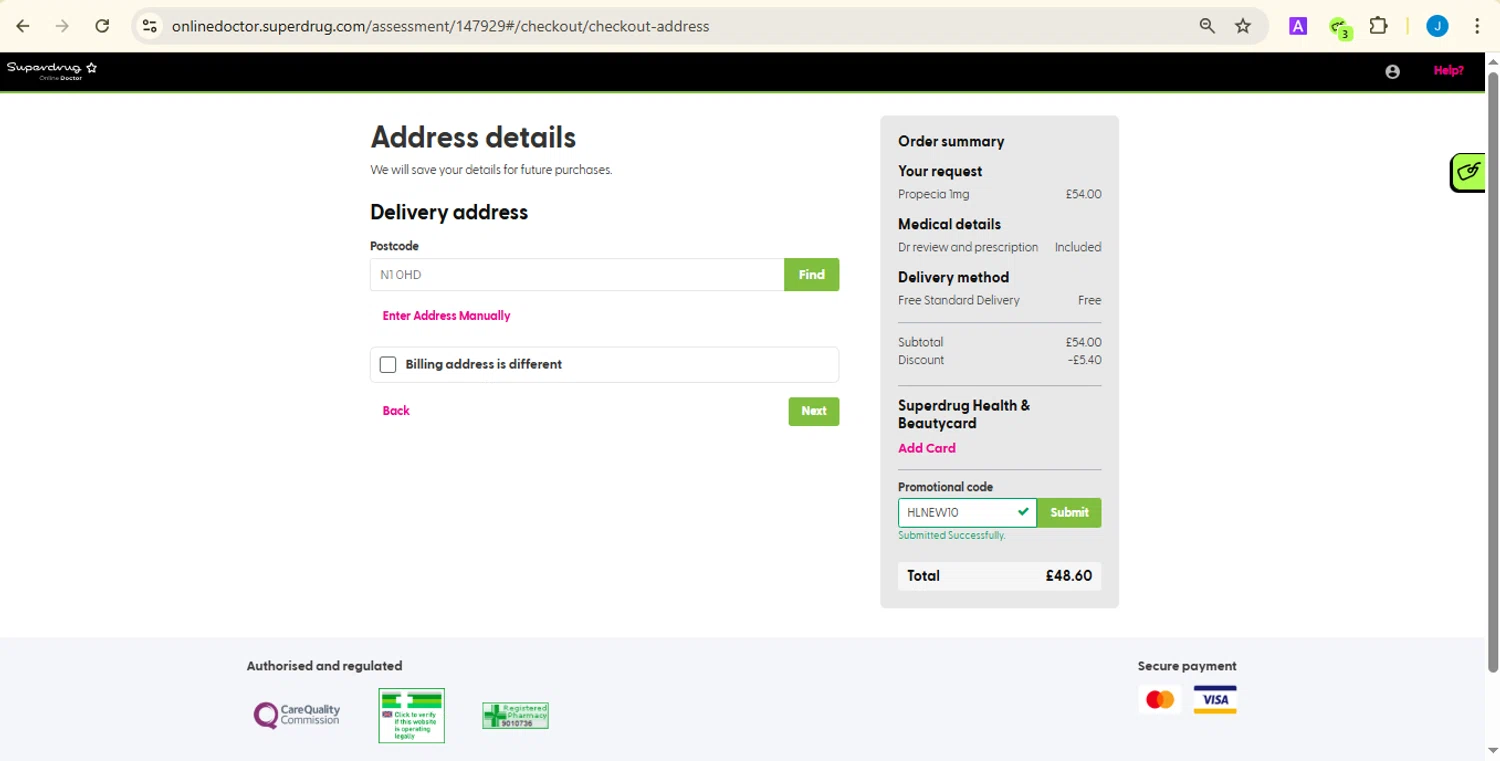Click the browser forward arrow
Viewport: 1500px width, 761px height.
[62, 26]
